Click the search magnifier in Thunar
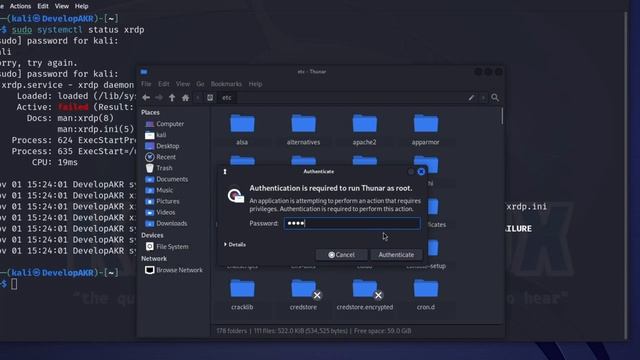 [495, 98]
